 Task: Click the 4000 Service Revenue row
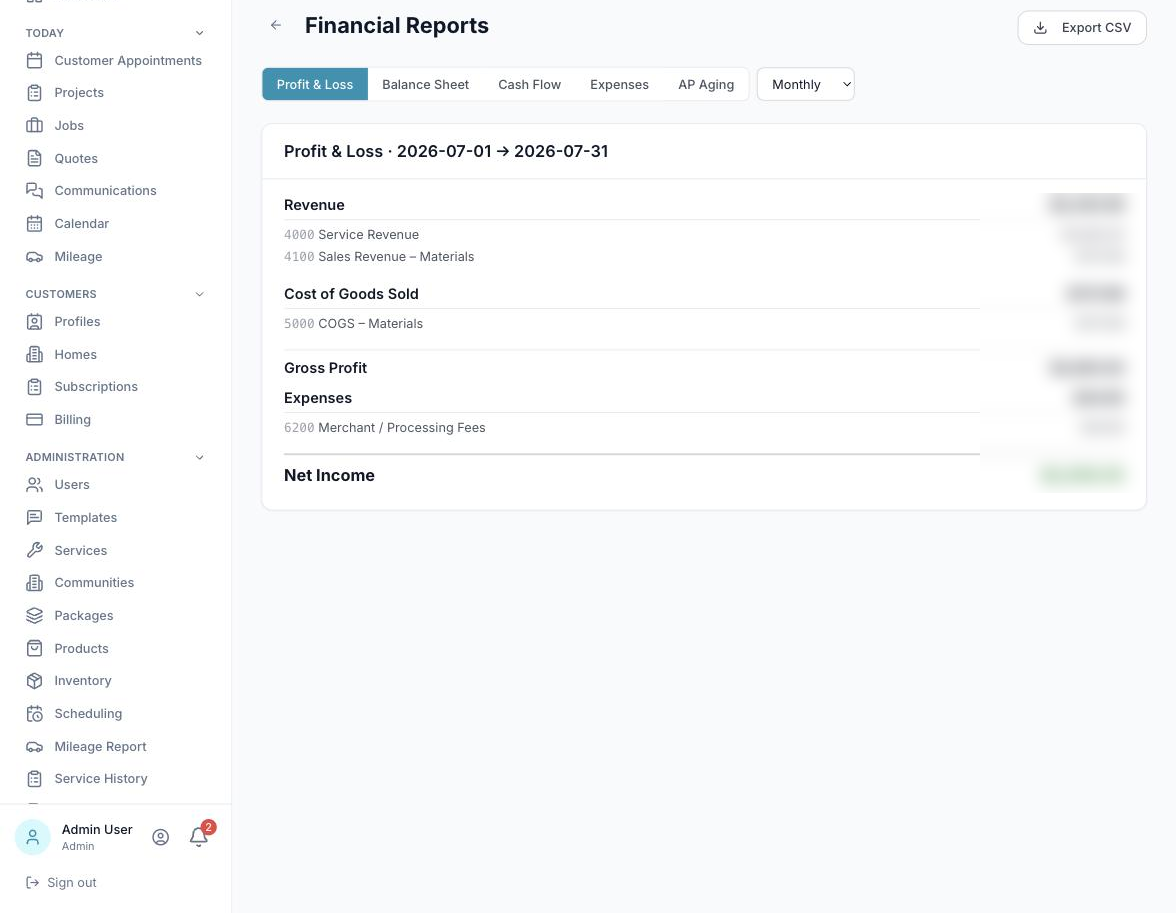point(705,235)
